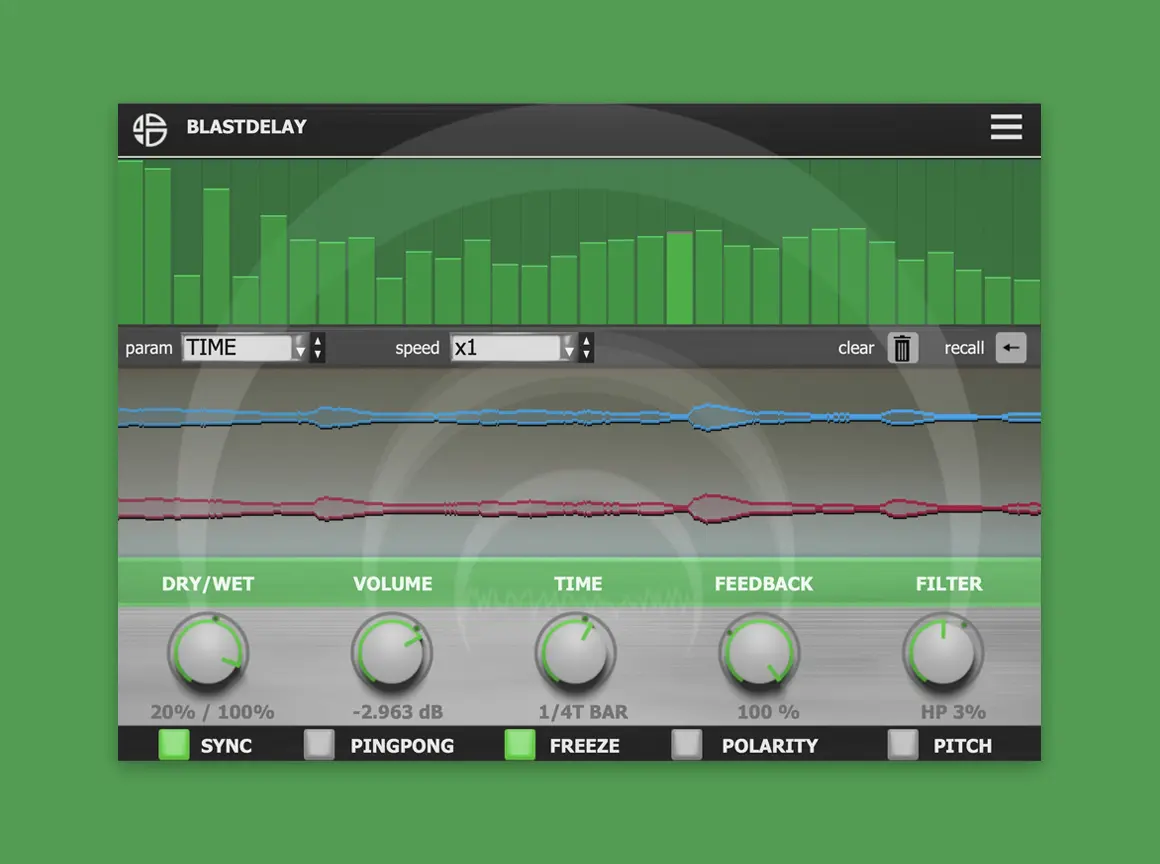Screen dimensions: 1160x864
Task: Toggle the POLARITY switch
Action: [687, 744]
